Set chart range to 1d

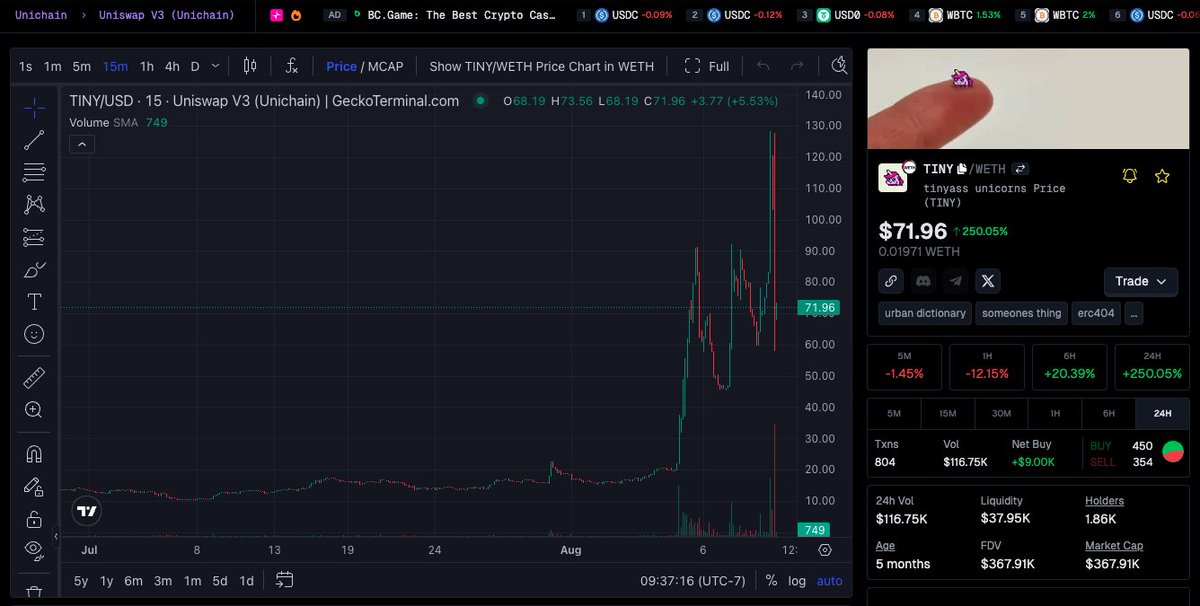click(246, 580)
